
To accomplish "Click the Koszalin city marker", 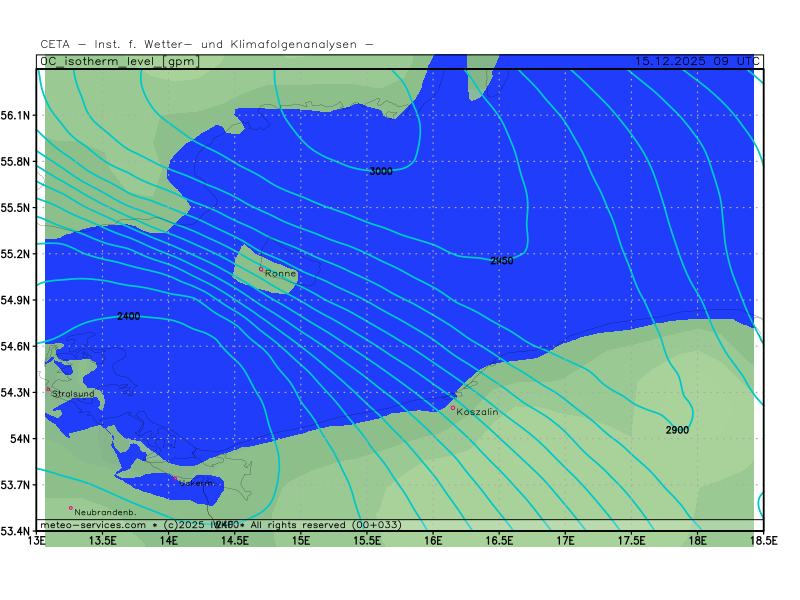I will (x=453, y=407).
